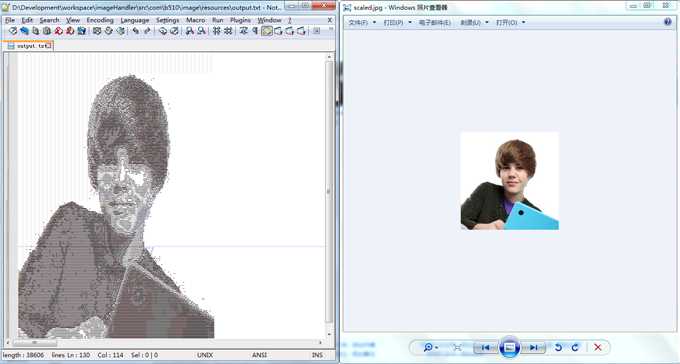Click the Record Macro toolbar icon
680x364 pixels.
tap(317, 31)
